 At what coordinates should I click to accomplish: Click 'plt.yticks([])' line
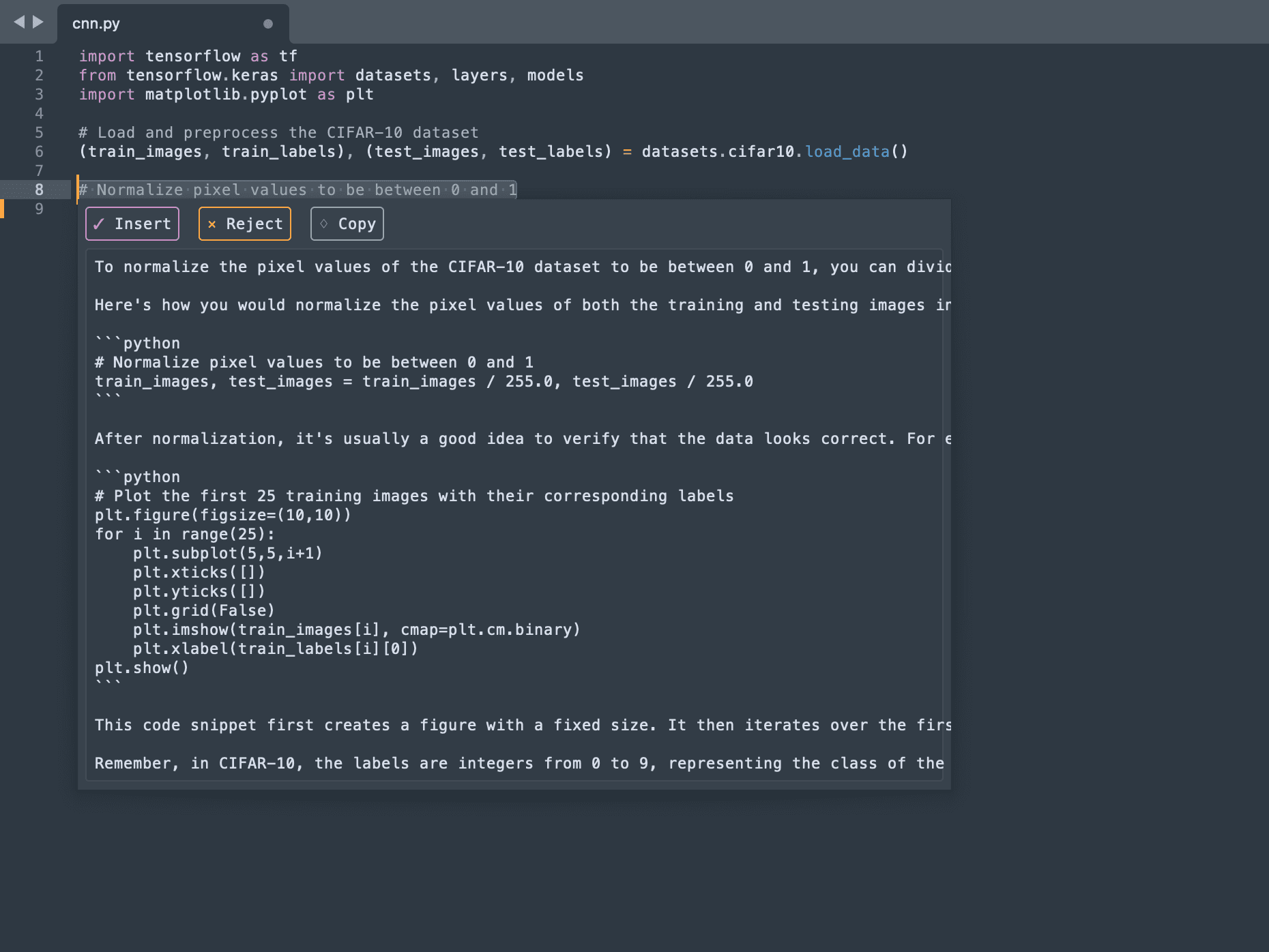coord(199,591)
